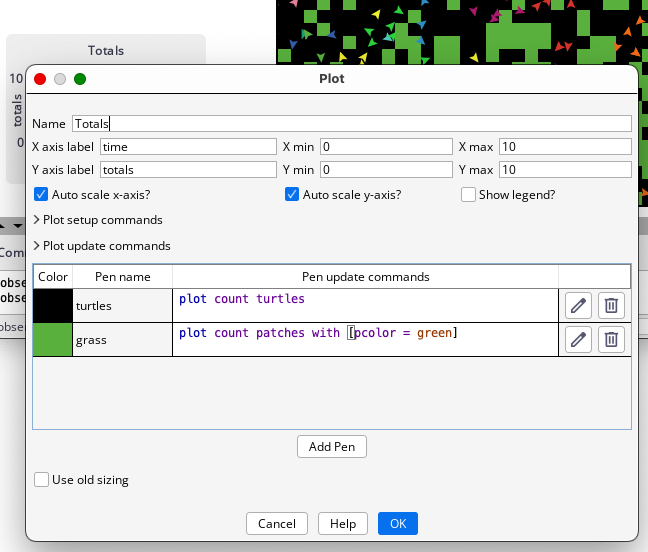Open the pencil editor for grass pen
Image resolution: width=648 pixels, height=552 pixels.
click(578, 340)
